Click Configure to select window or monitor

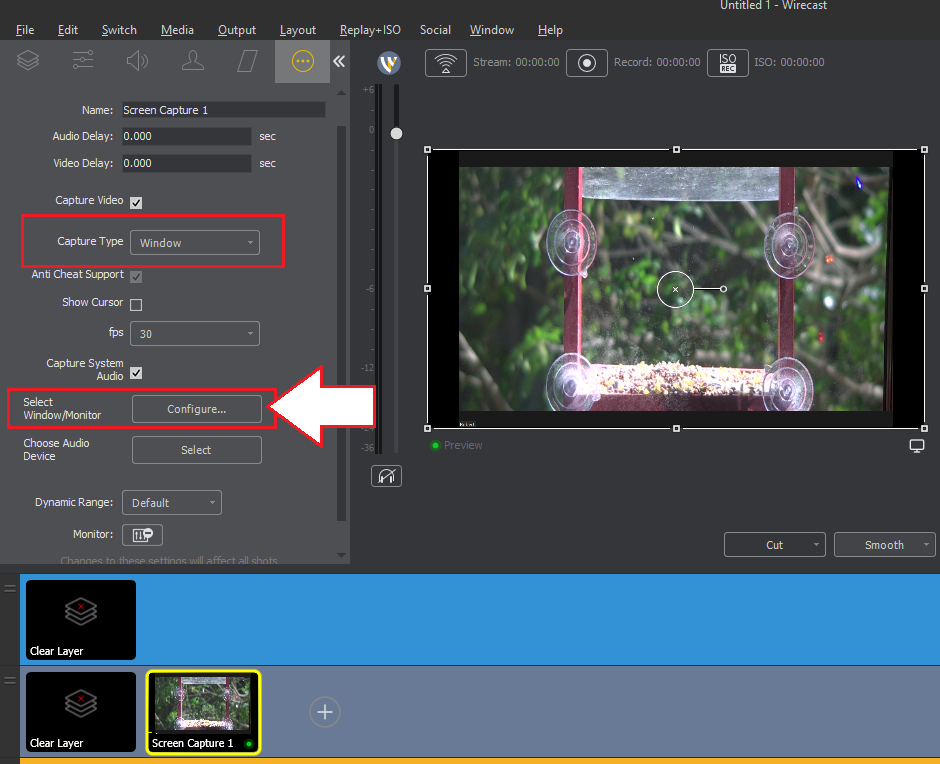pos(196,408)
